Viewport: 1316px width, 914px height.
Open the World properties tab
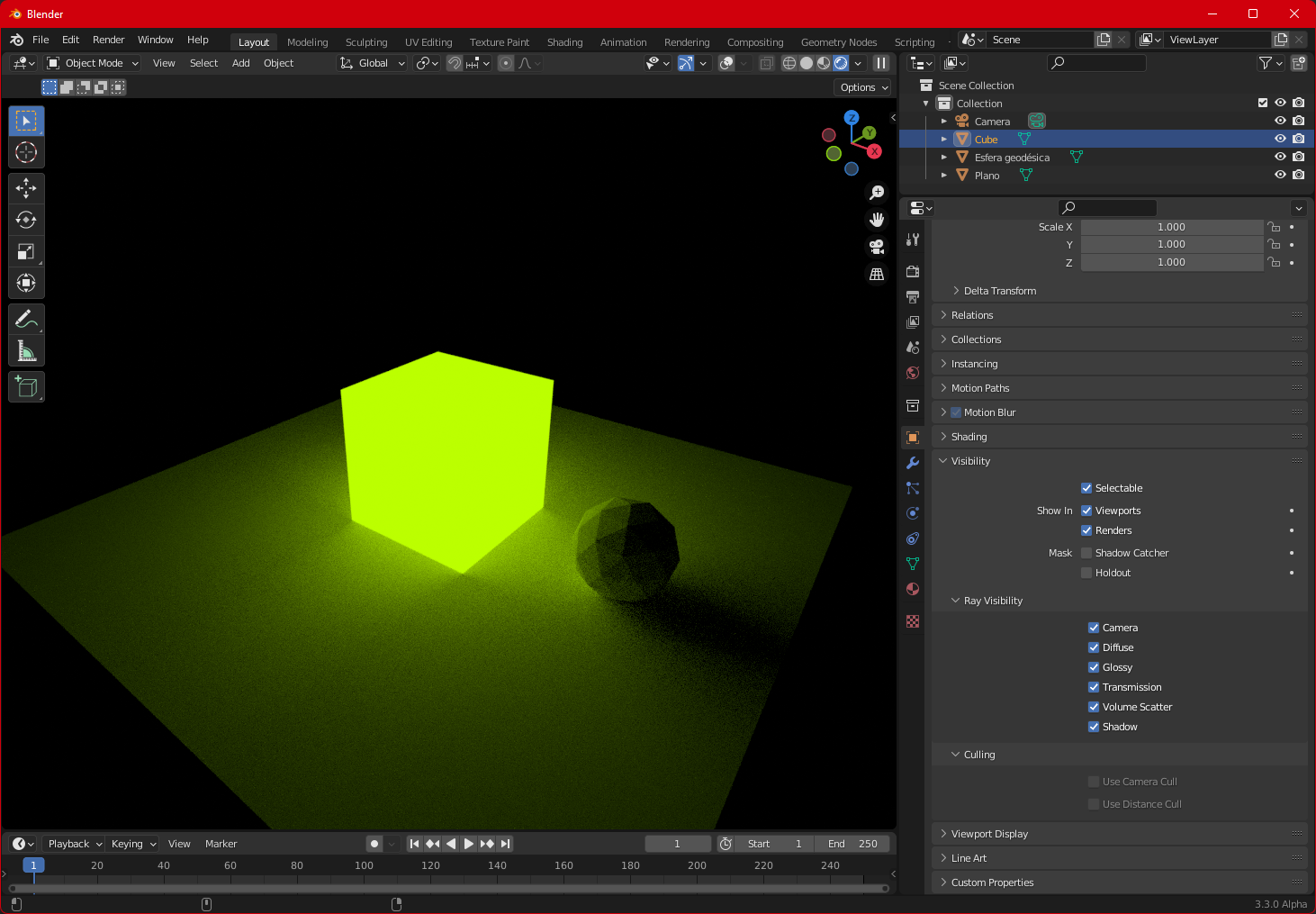pos(913,372)
